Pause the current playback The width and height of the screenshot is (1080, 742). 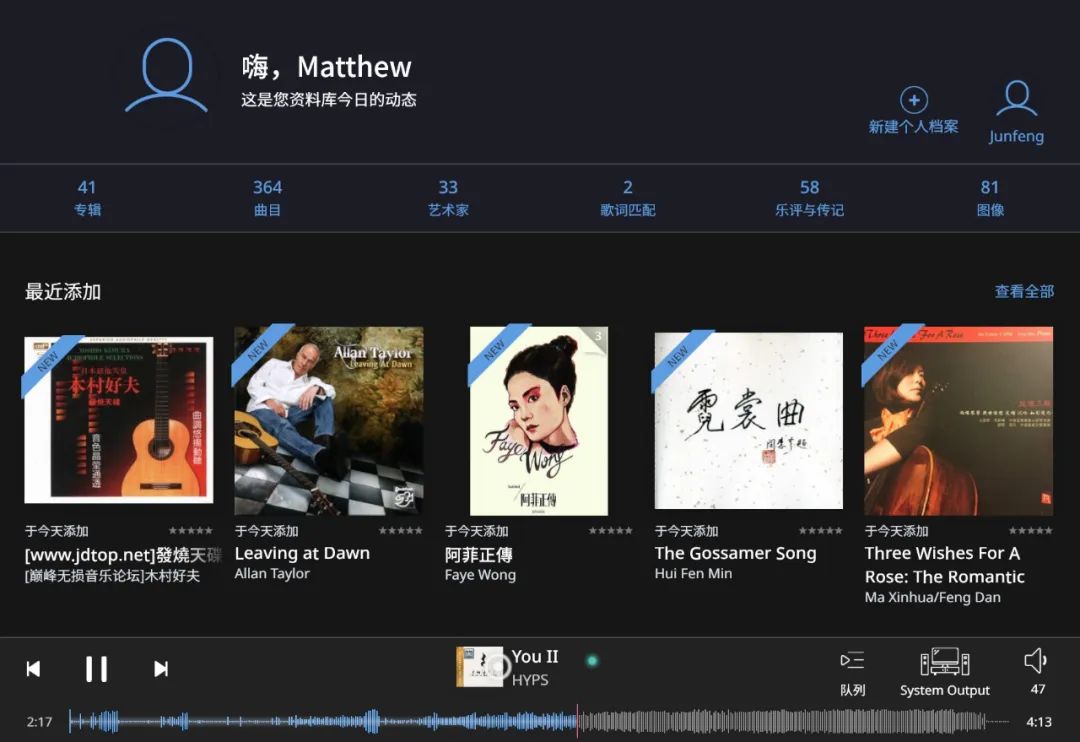coord(96,669)
